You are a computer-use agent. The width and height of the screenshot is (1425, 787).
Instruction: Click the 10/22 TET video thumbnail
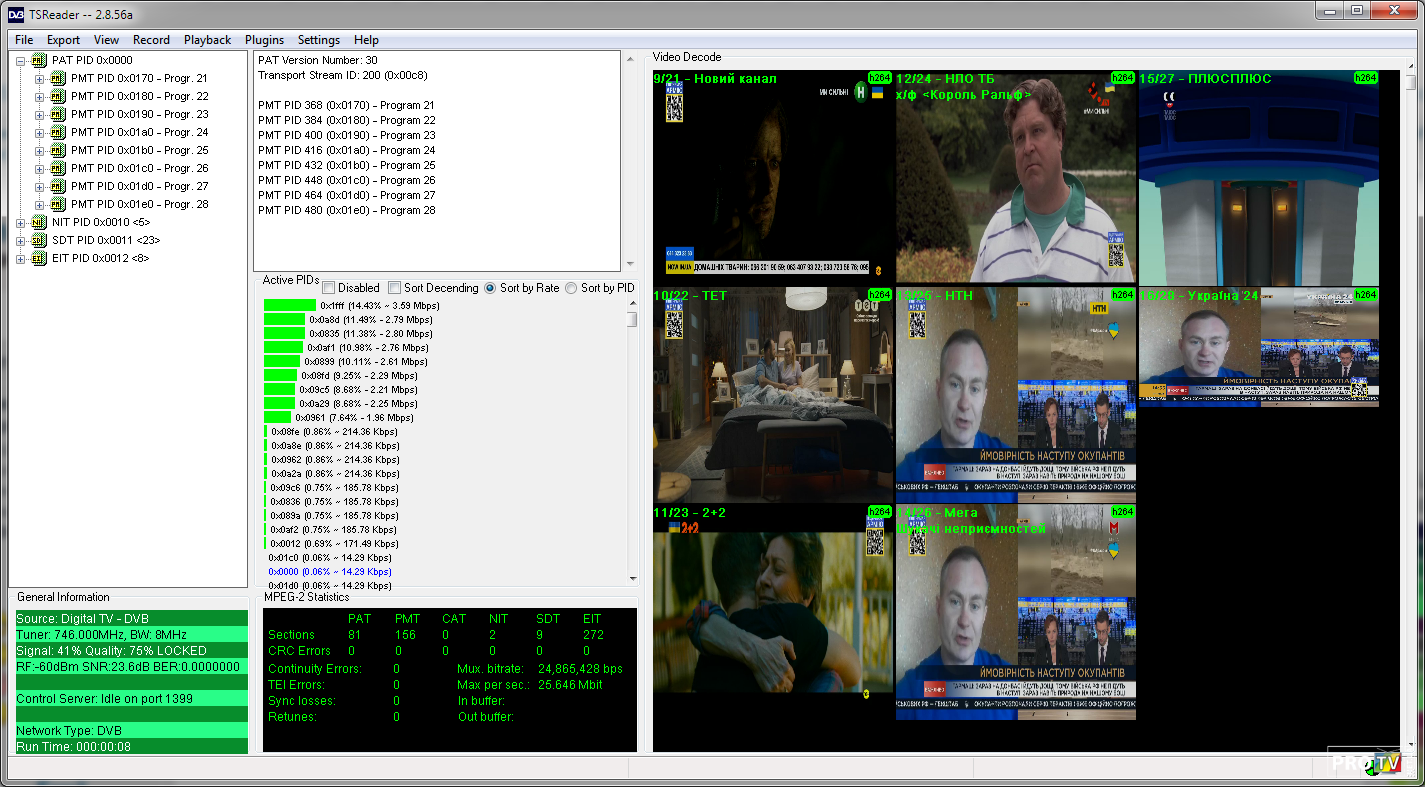(773, 394)
